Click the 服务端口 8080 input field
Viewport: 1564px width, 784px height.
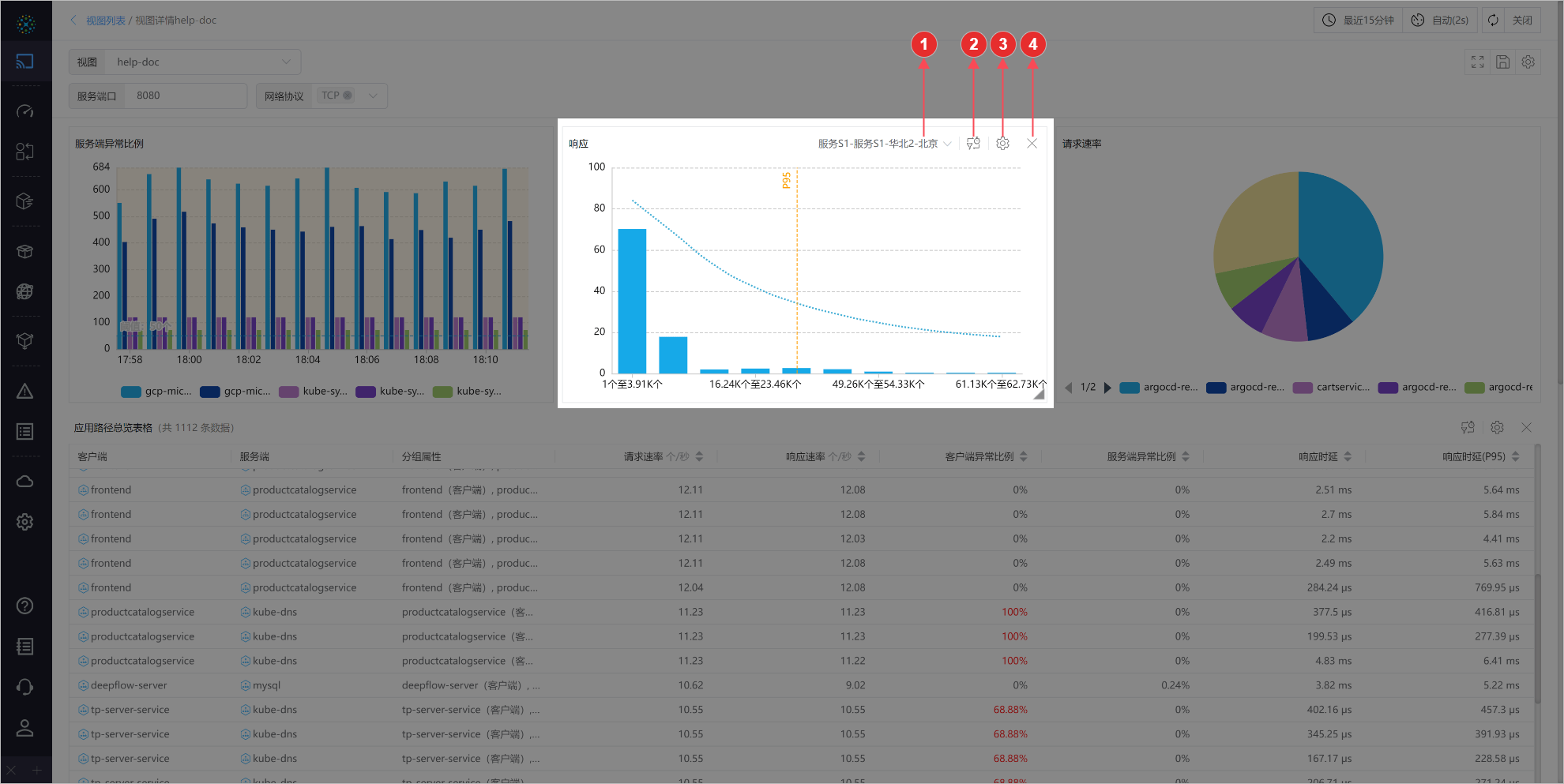188,96
